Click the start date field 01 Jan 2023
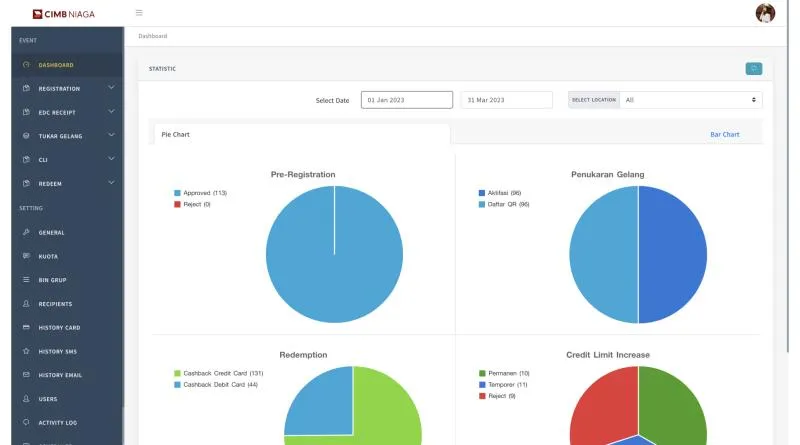800x445 pixels. pos(407,100)
